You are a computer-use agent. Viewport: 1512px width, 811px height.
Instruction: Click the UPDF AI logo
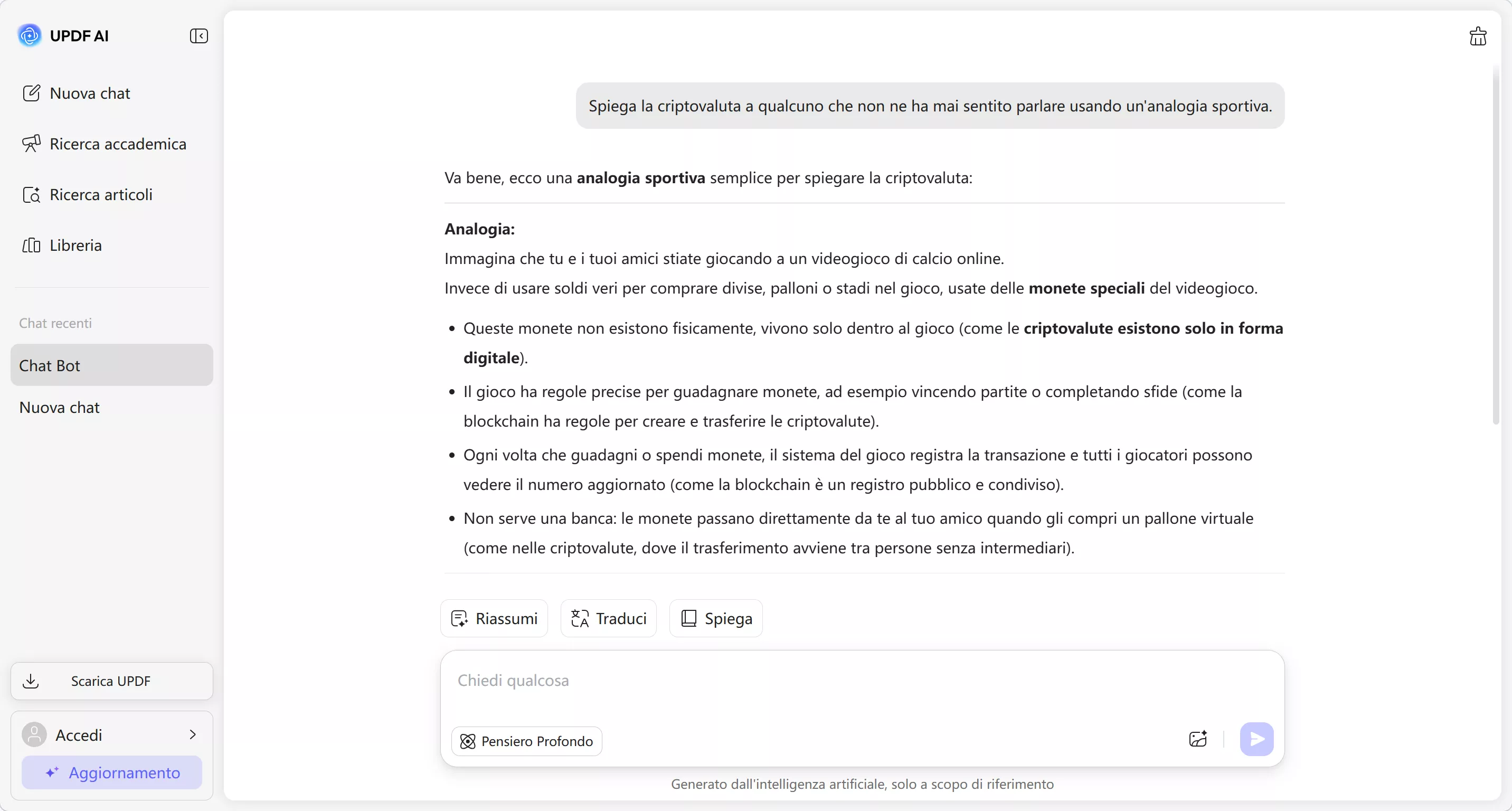(63, 35)
